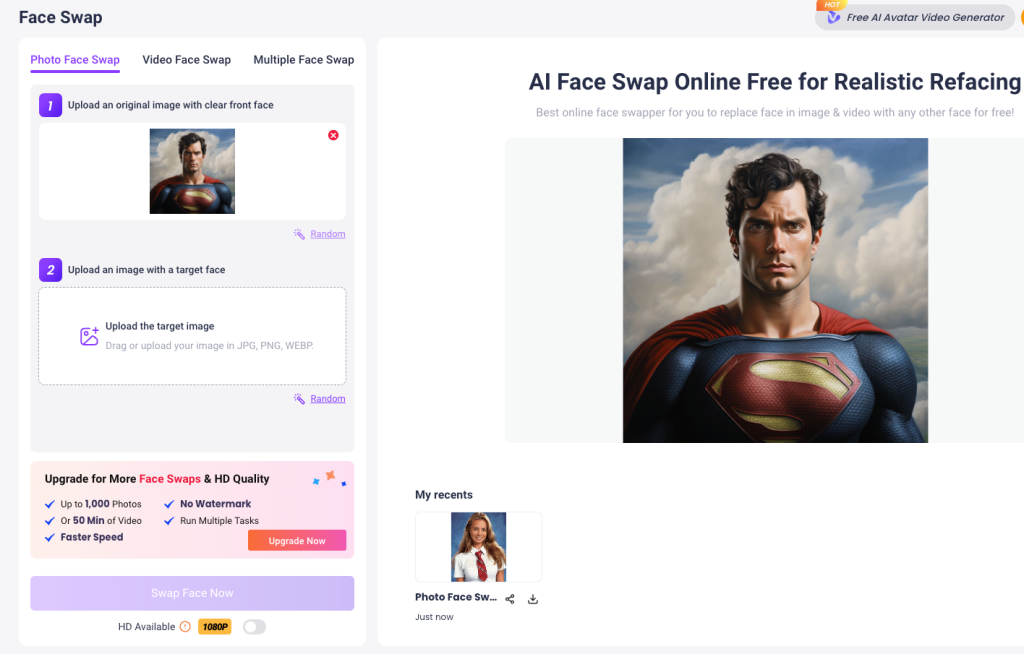The image size is (1024, 654).
Task: Click the drag and upload target image area
Action: [x=192, y=336]
